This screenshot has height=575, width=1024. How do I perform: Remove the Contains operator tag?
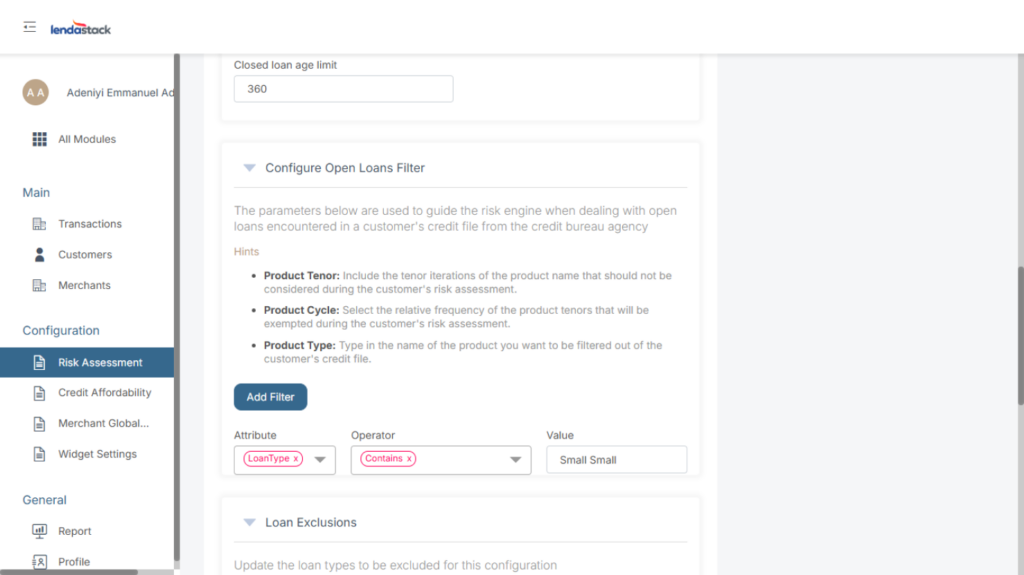click(x=409, y=459)
